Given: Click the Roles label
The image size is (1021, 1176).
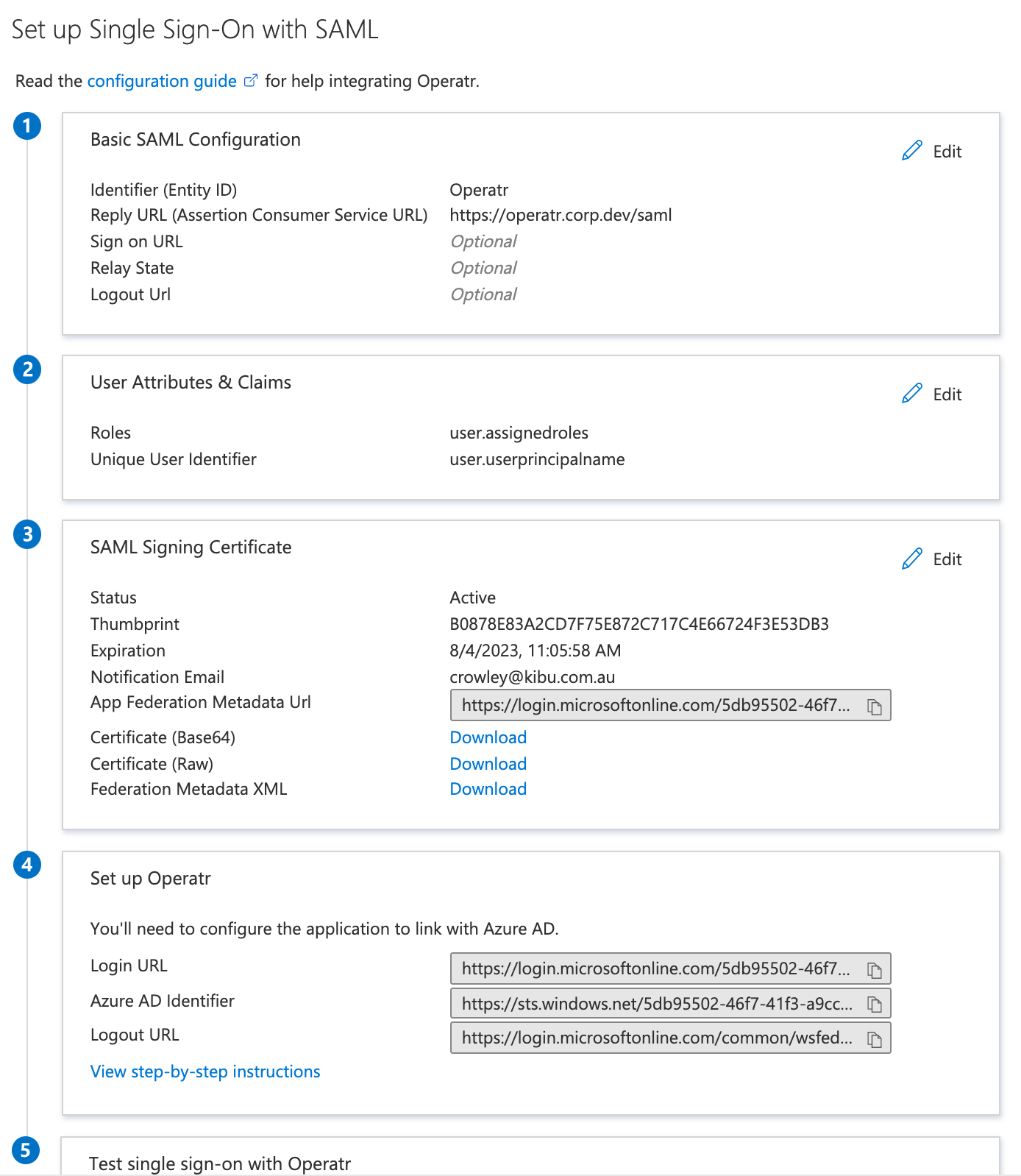Looking at the screenshot, I should click(x=111, y=433).
